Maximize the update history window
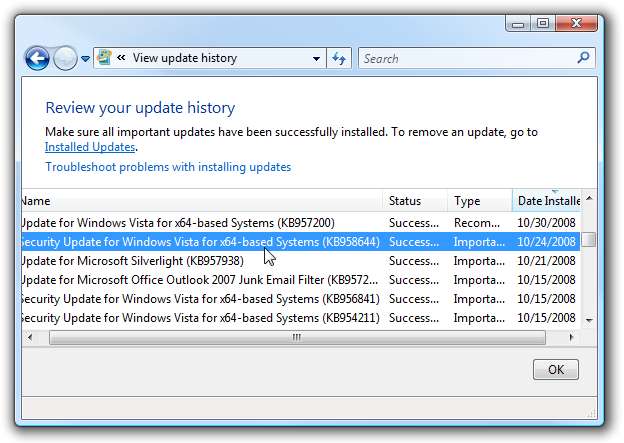 (x=543, y=23)
